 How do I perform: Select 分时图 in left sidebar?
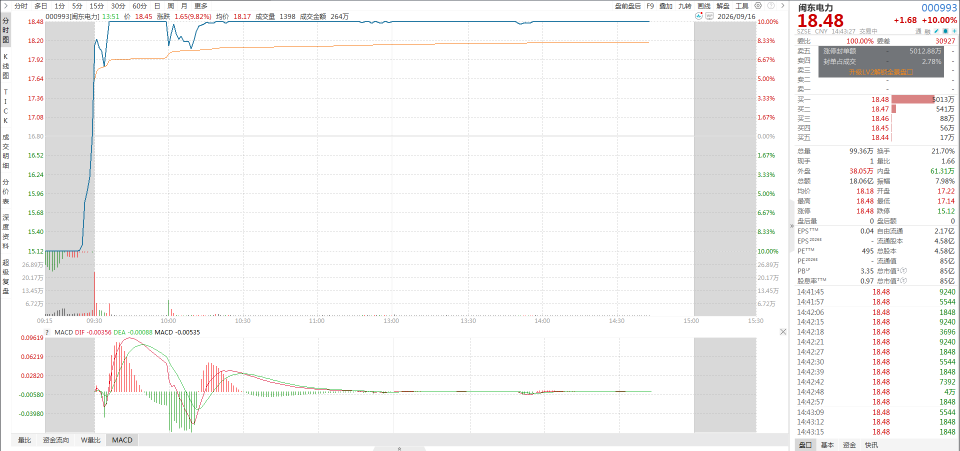pos(6,31)
